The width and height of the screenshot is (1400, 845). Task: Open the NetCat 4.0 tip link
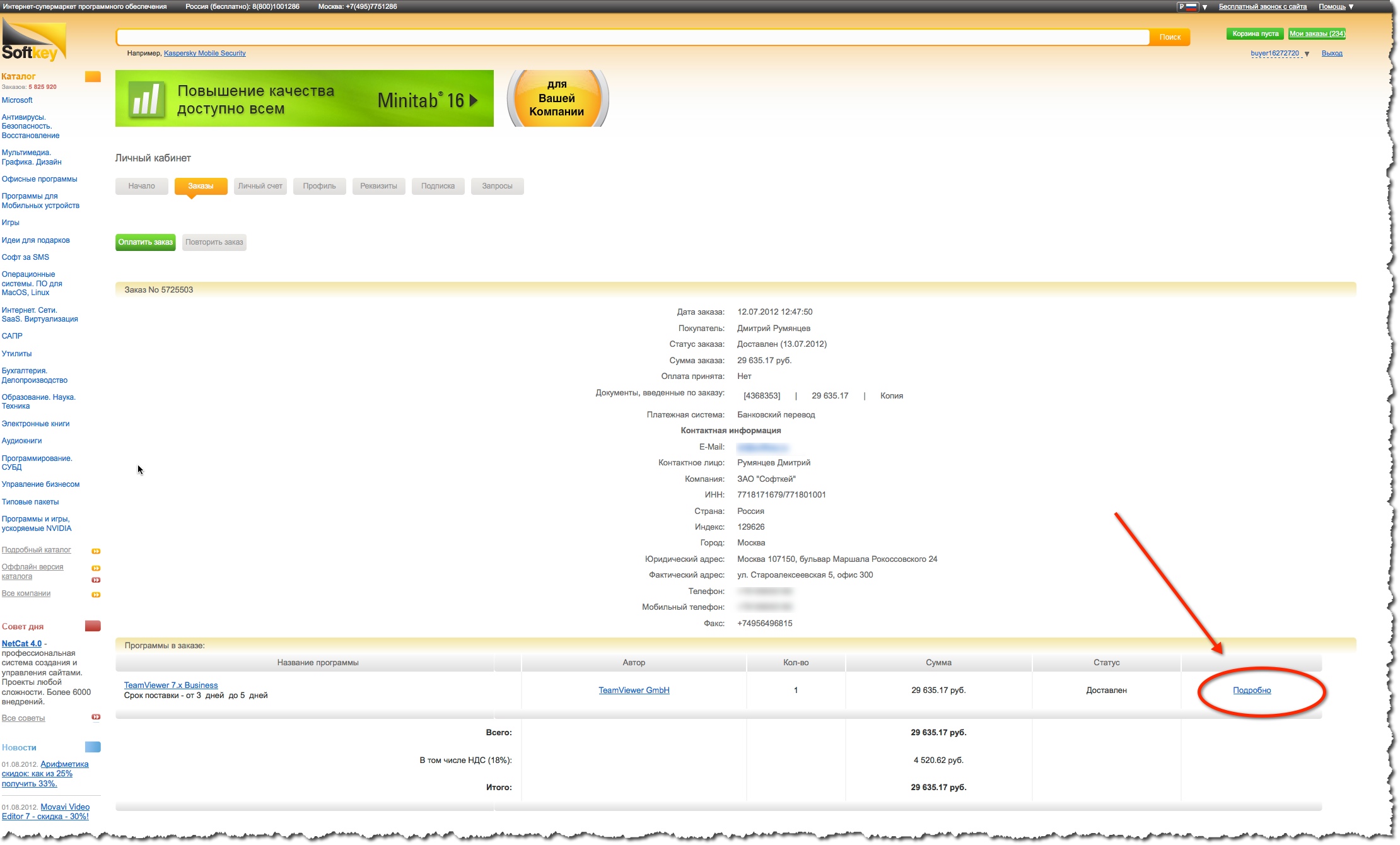pos(21,644)
